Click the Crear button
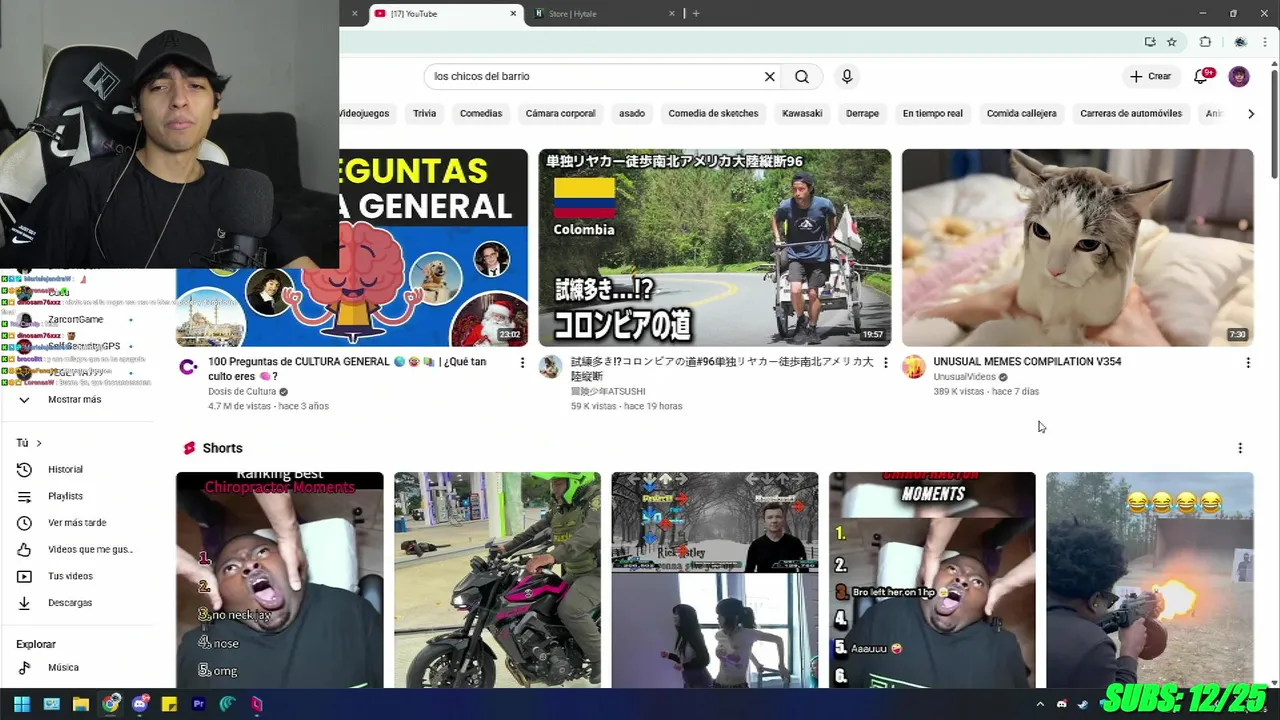This screenshot has height=720, width=1280. point(1150,76)
